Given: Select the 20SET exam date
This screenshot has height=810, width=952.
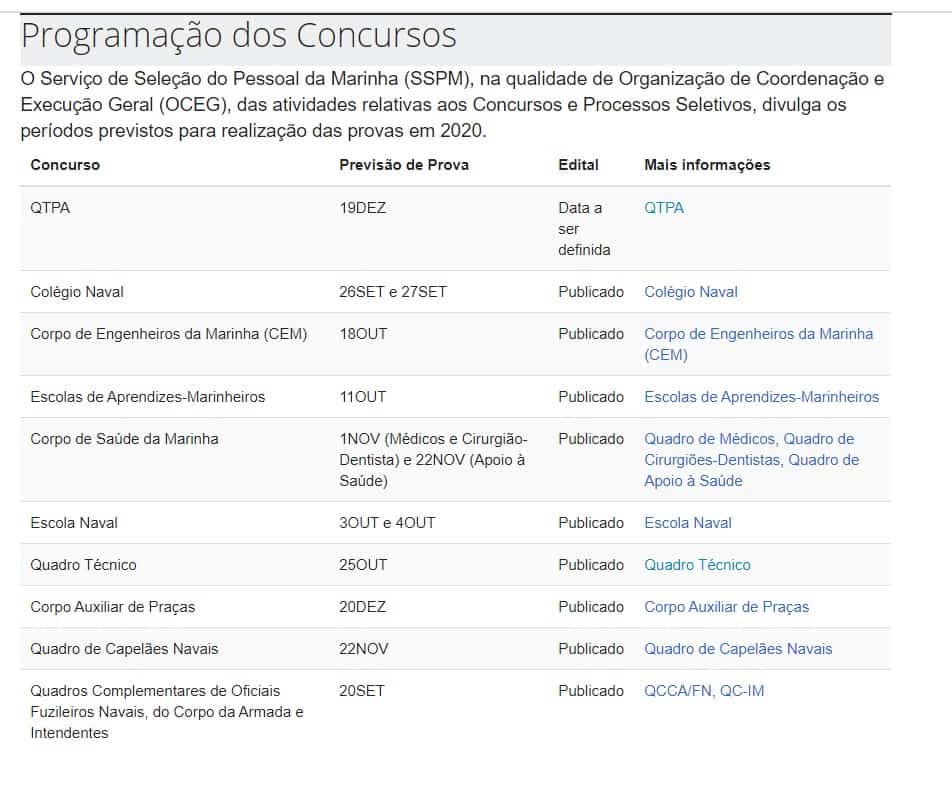Looking at the screenshot, I should click(x=362, y=690).
